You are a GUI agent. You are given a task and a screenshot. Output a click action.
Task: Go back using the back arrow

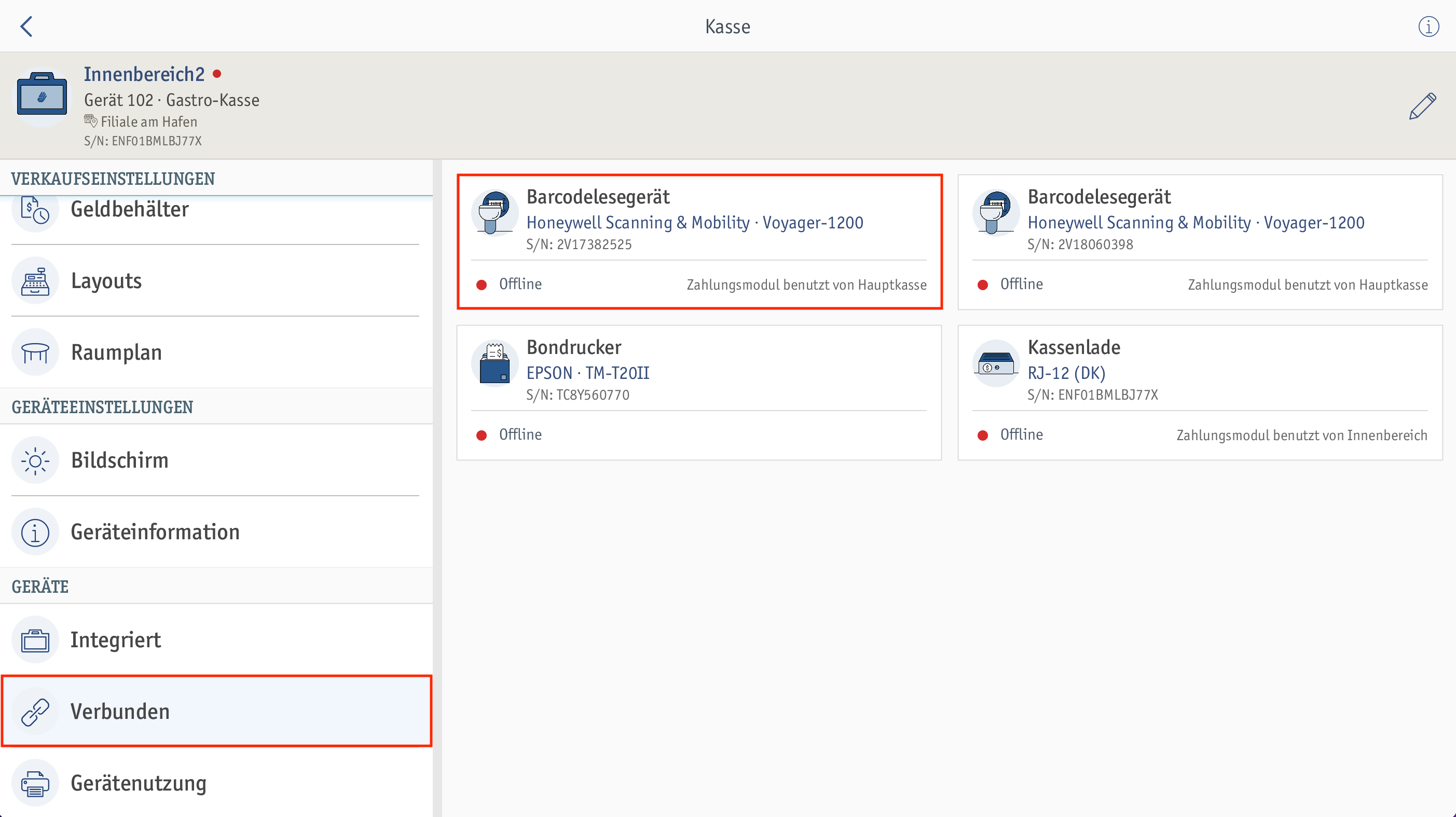click(x=26, y=26)
